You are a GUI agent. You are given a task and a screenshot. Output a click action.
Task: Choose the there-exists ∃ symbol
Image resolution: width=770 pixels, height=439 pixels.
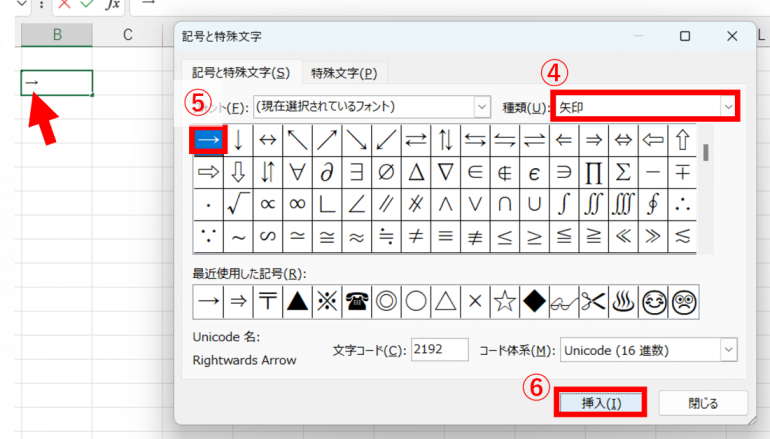pyautogui.click(x=357, y=172)
